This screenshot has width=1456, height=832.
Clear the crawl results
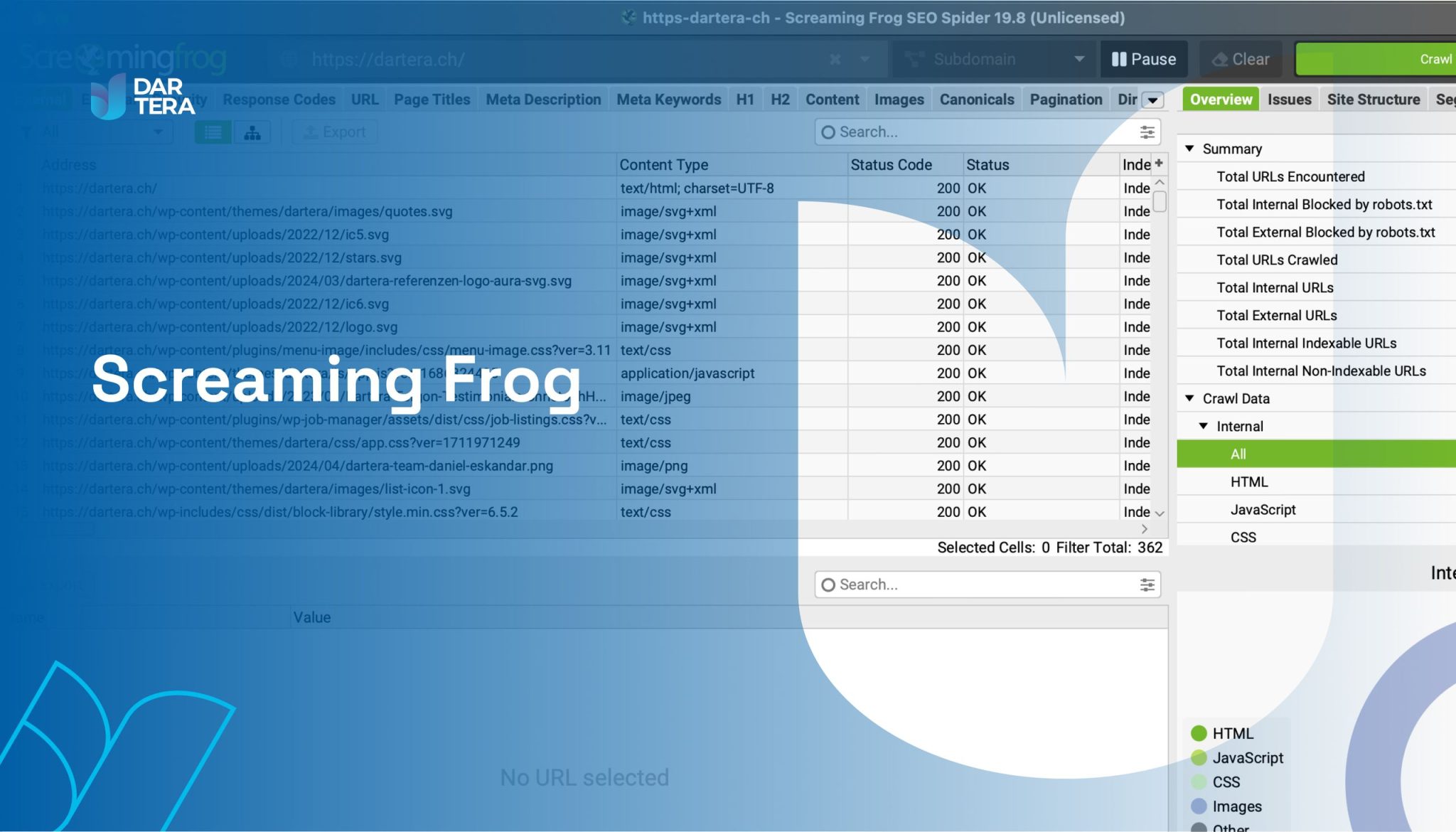coord(1240,59)
